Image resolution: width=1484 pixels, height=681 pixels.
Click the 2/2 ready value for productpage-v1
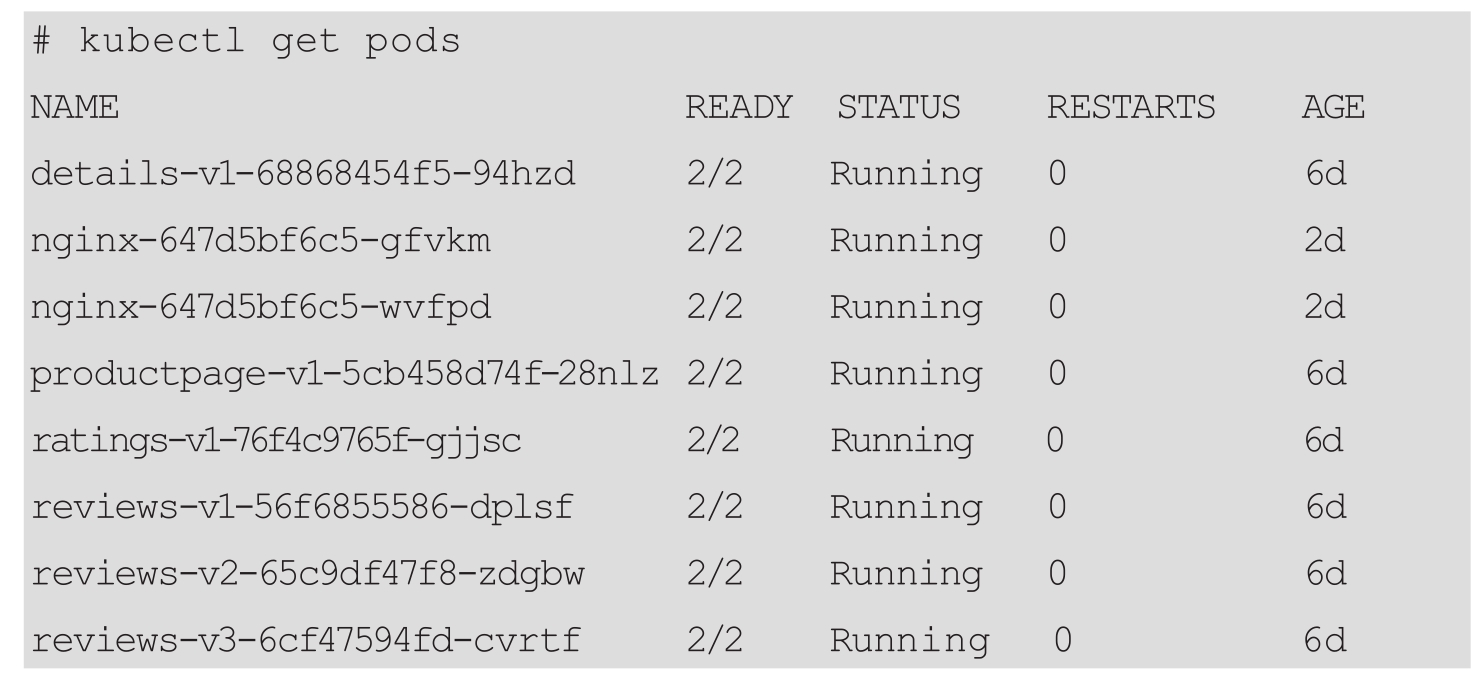pos(712,374)
